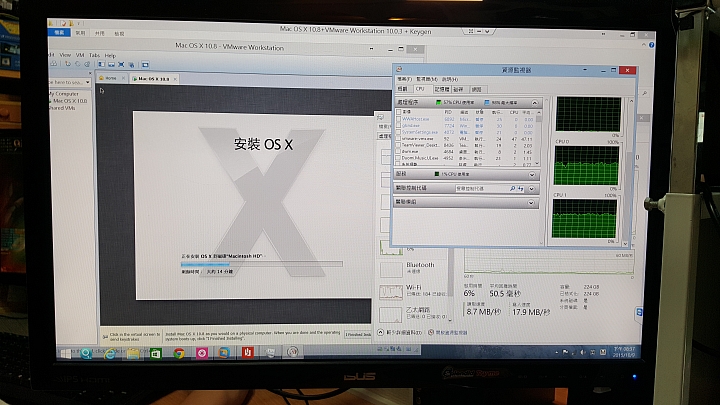Expand the Associated Modules section
Image resolution: width=720 pixels, height=405 pixels.
coord(531,202)
